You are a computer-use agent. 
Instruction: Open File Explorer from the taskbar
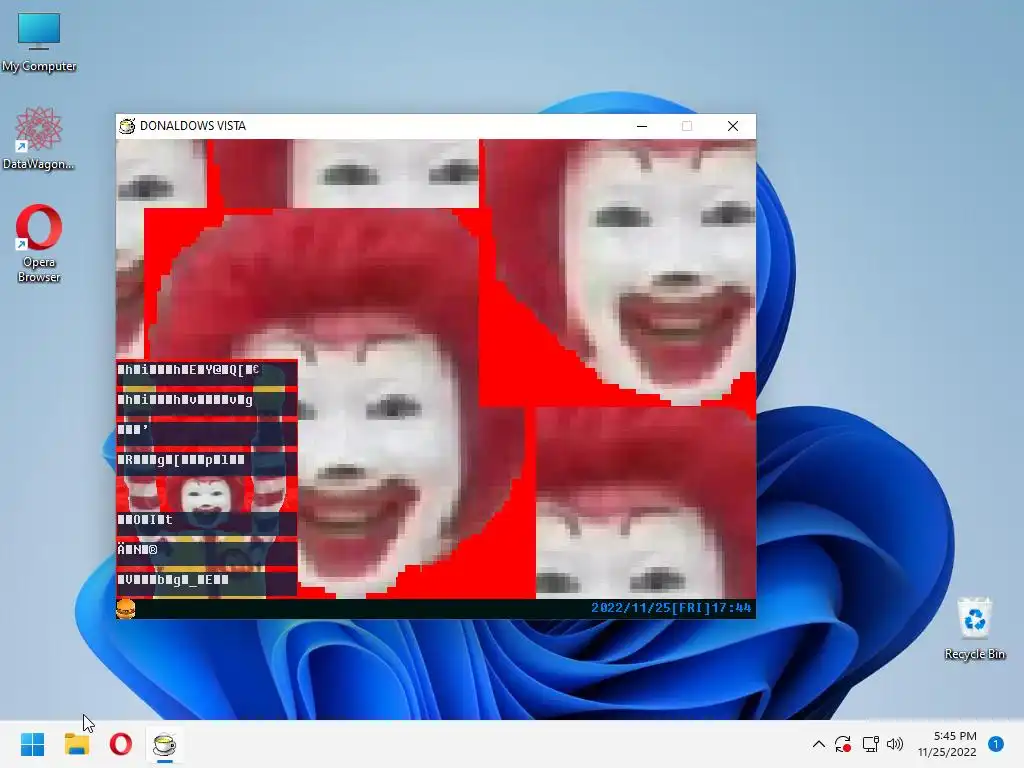(x=76, y=744)
